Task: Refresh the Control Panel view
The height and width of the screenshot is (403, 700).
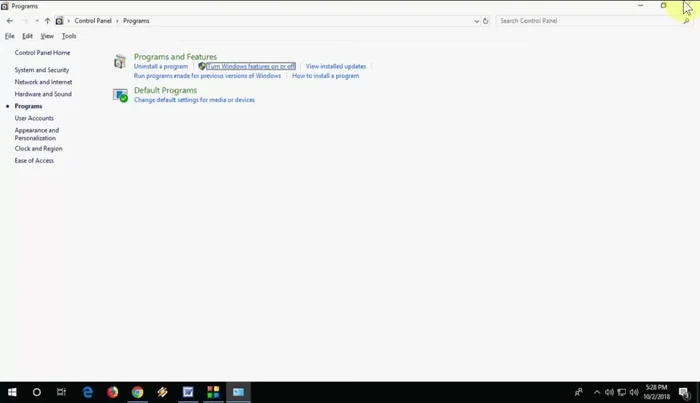Action: [x=485, y=21]
